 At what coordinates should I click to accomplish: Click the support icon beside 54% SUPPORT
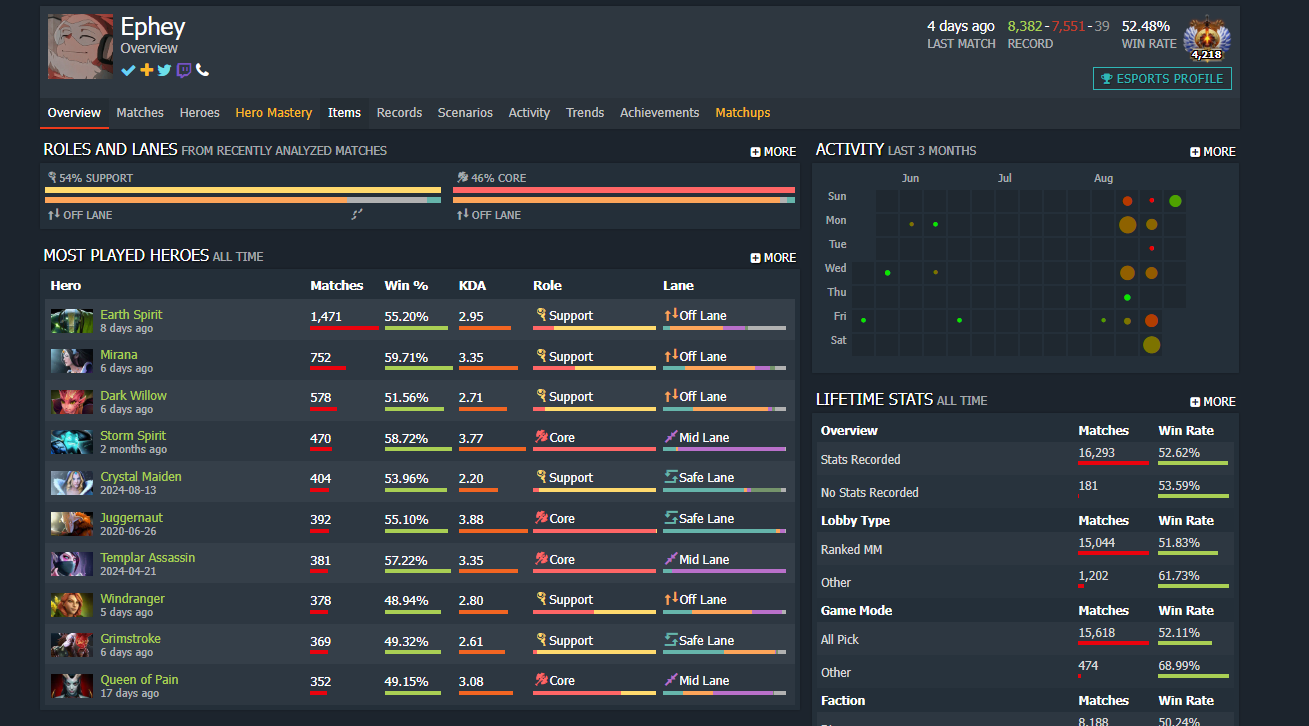52,178
